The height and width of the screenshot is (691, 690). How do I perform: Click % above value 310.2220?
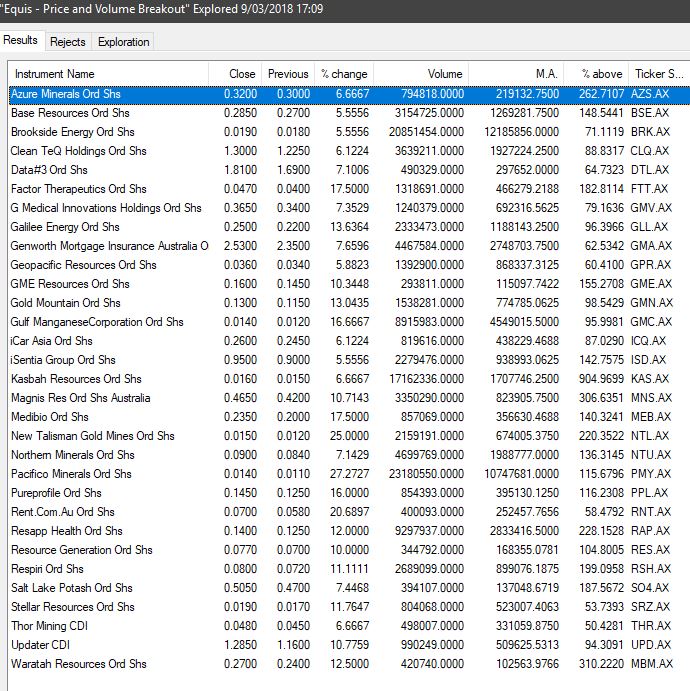pos(601,664)
